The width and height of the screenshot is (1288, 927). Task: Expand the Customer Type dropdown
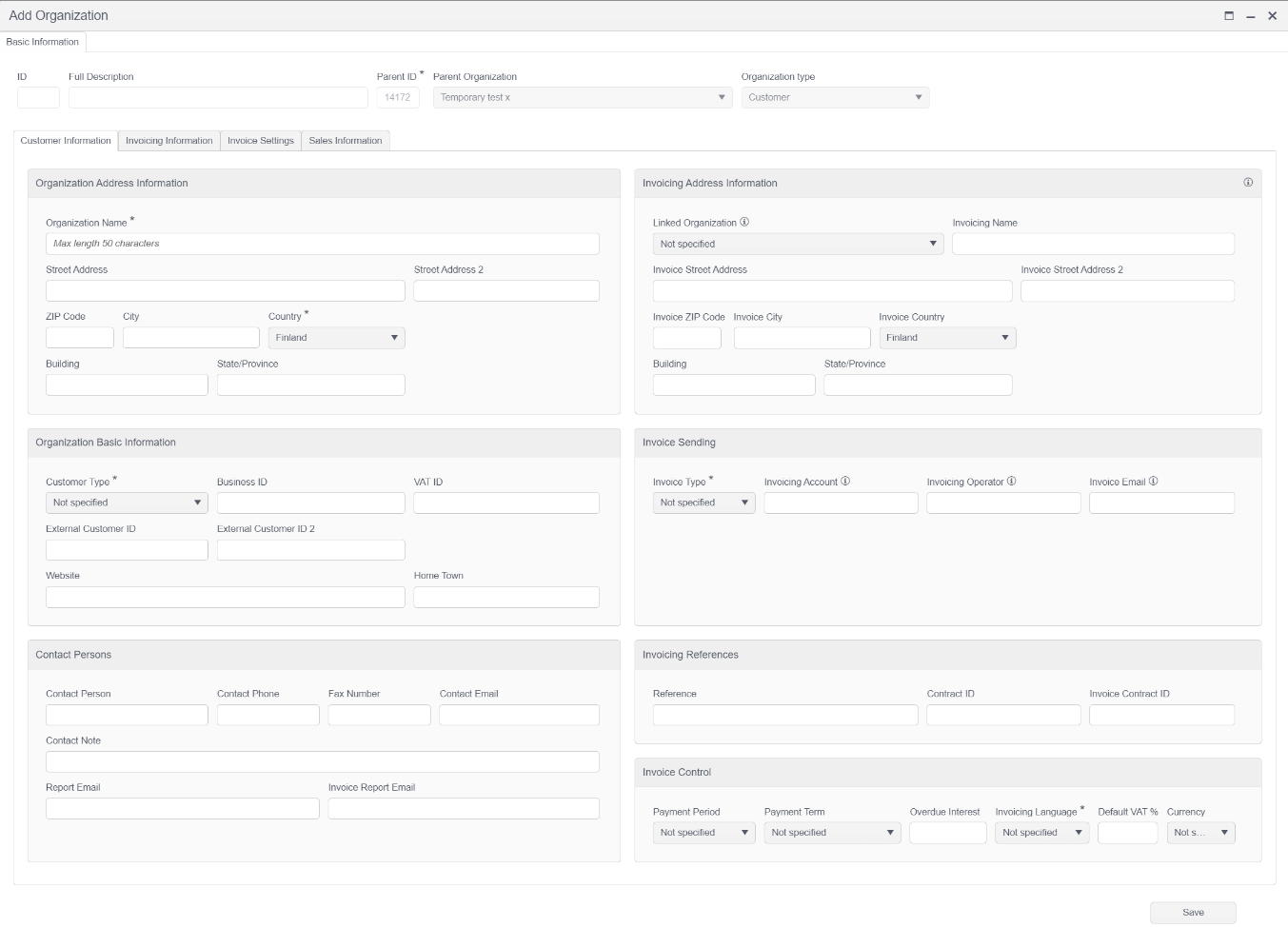point(126,503)
